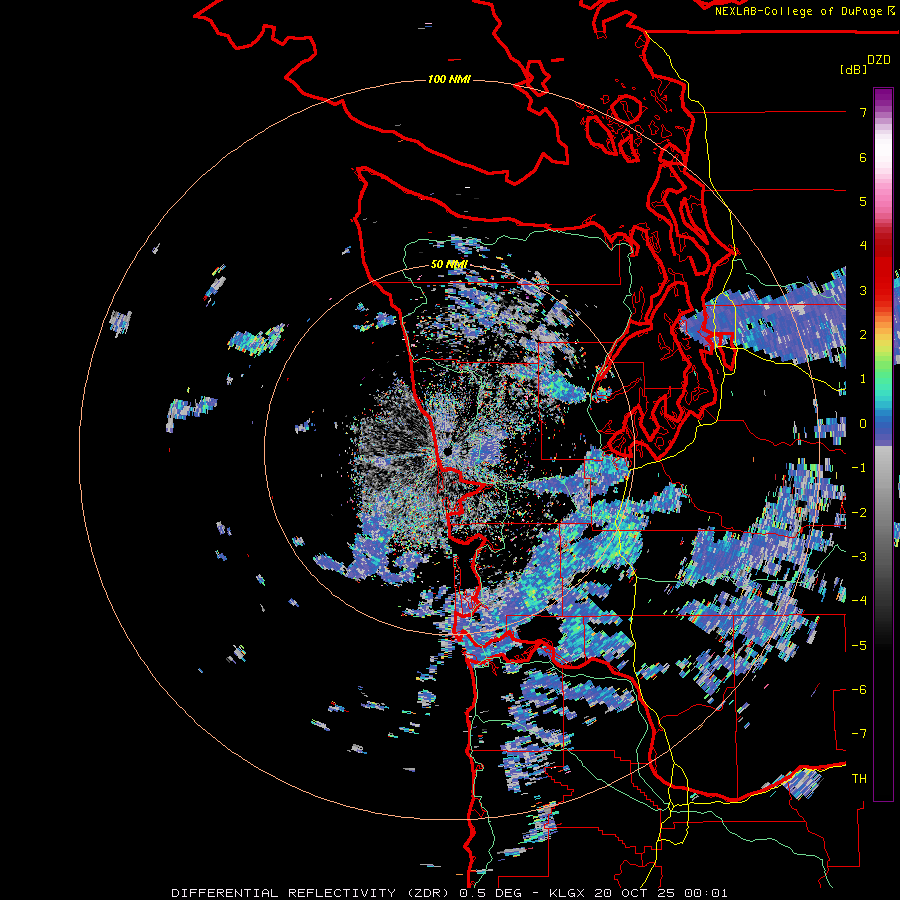
Task: Click the 5 tick on the scale
Action: tap(863, 201)
